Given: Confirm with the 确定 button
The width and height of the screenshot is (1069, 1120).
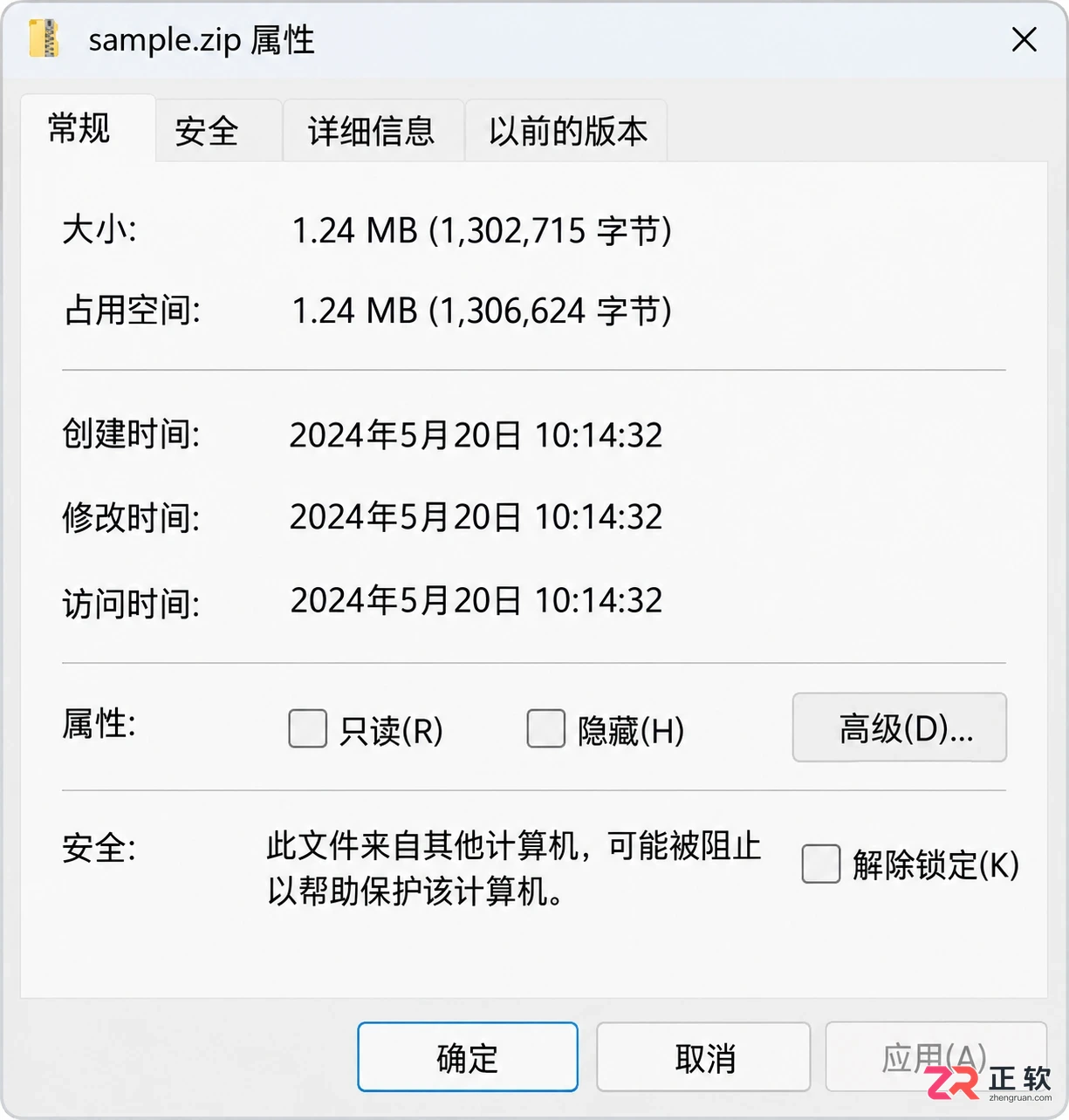Looking at the screenshot, I should coord(468,1057).
